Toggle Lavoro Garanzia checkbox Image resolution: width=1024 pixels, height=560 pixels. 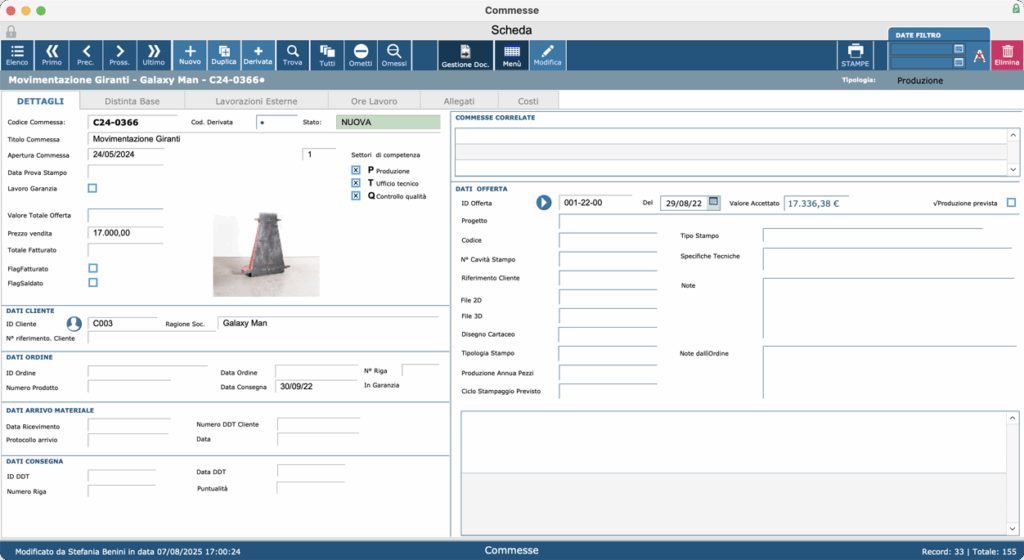(x=92, y=188)
